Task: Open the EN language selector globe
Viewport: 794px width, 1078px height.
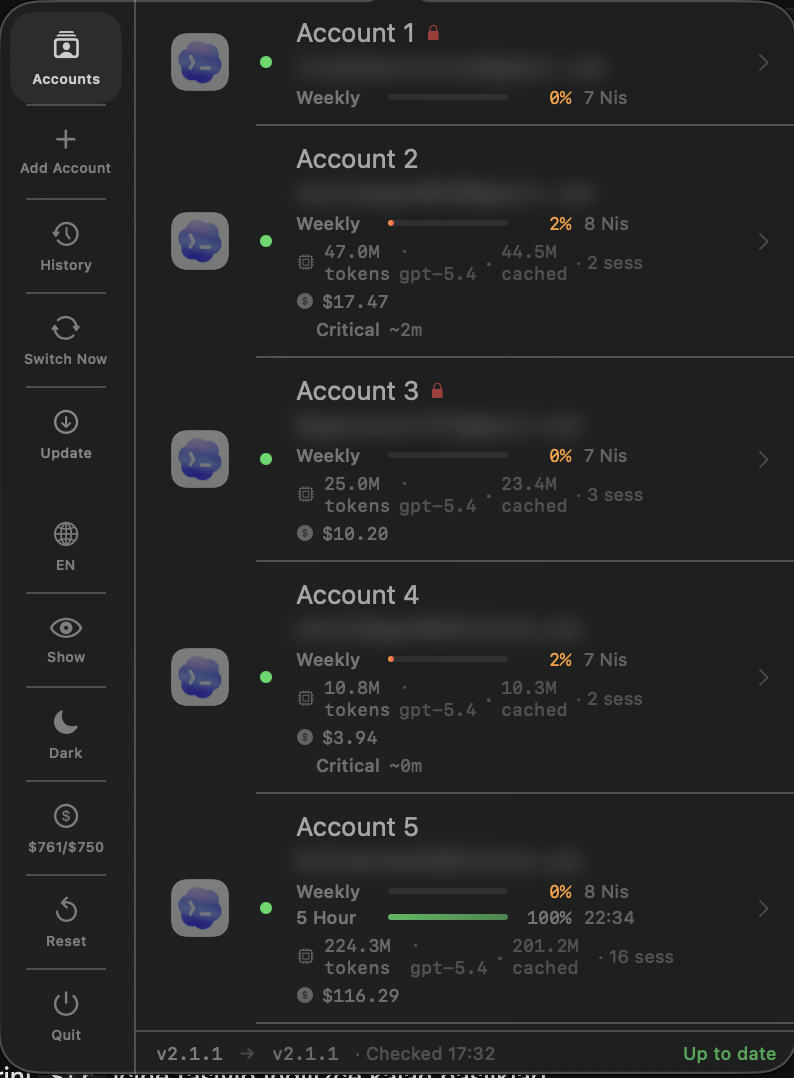Action: (65, 533)
